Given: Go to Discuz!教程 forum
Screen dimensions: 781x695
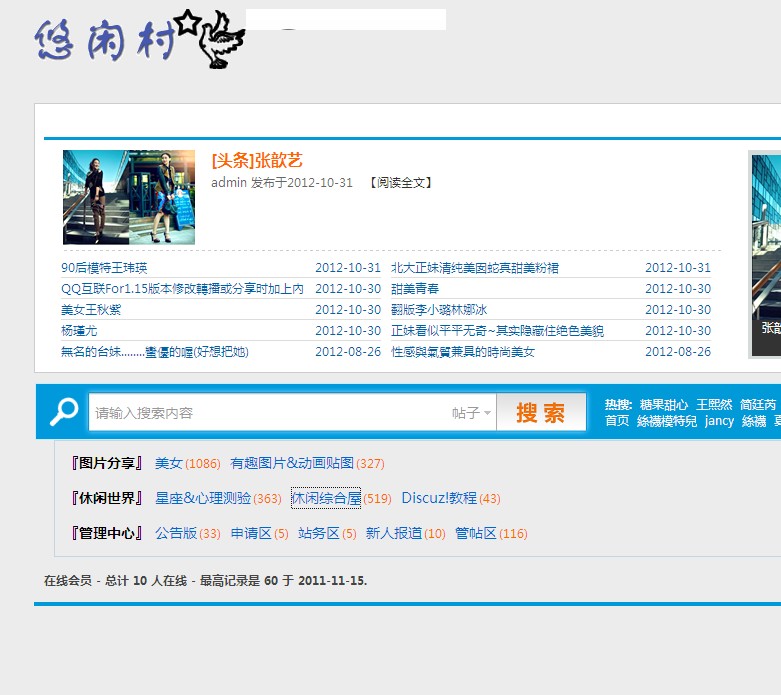Looking at the screenshot, I should (x=439, y=498).
